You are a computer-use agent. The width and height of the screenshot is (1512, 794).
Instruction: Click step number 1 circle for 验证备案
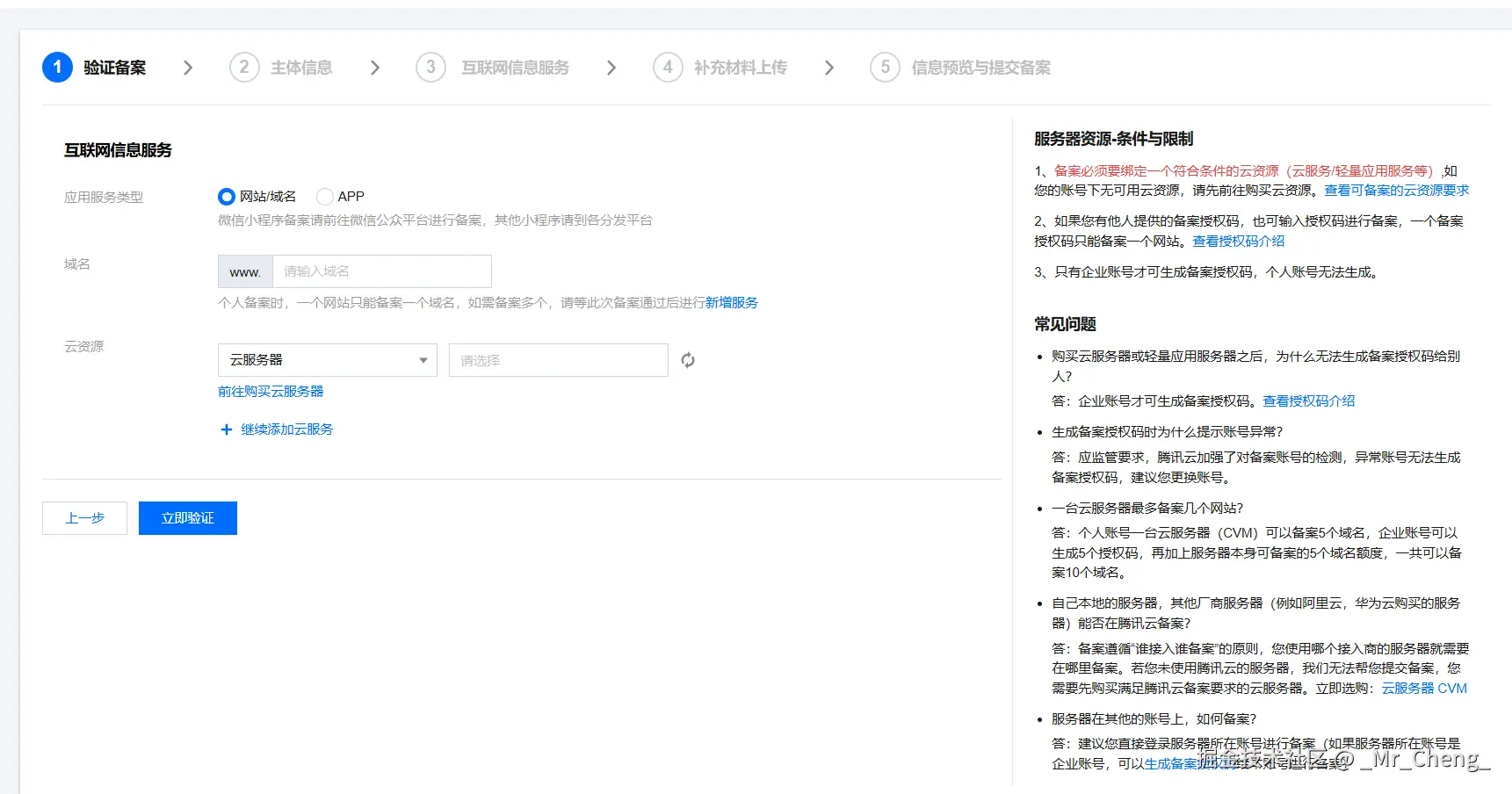coord(57,68)
